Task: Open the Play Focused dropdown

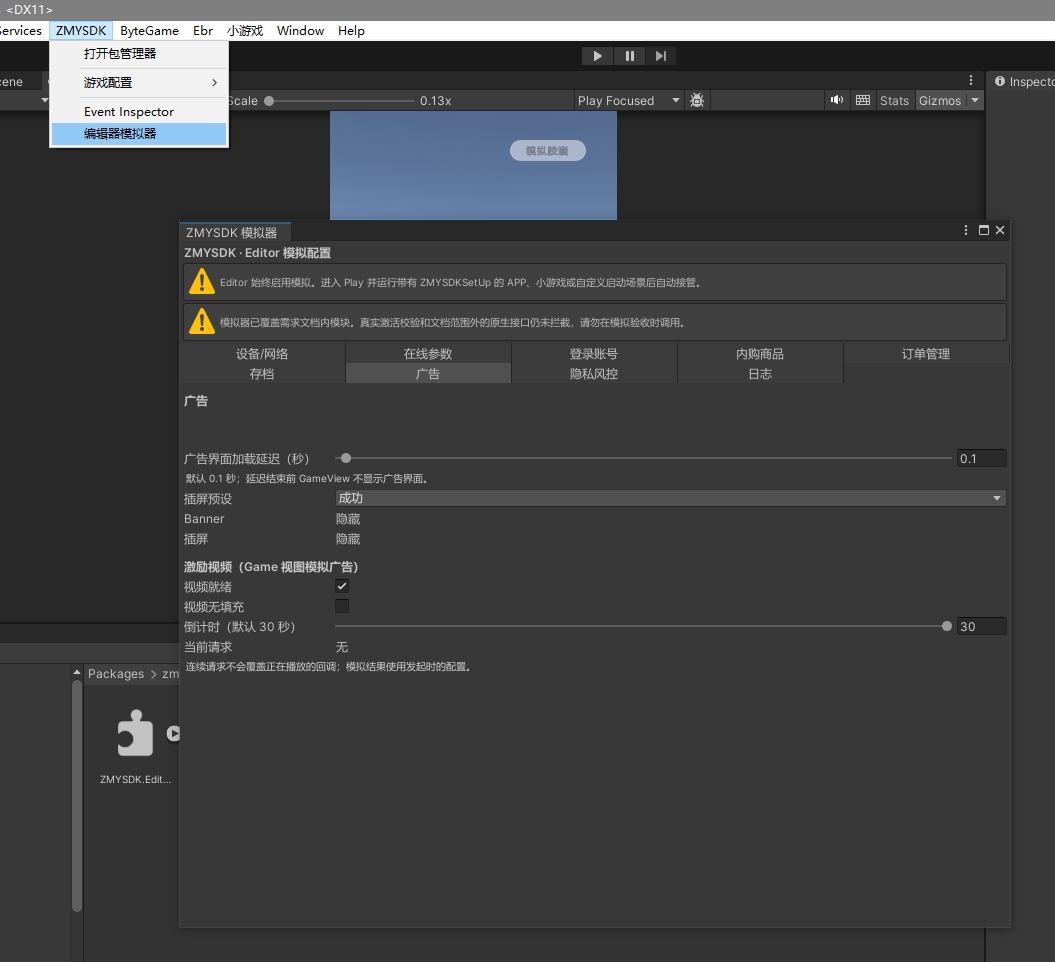Action: pos(628,100)
